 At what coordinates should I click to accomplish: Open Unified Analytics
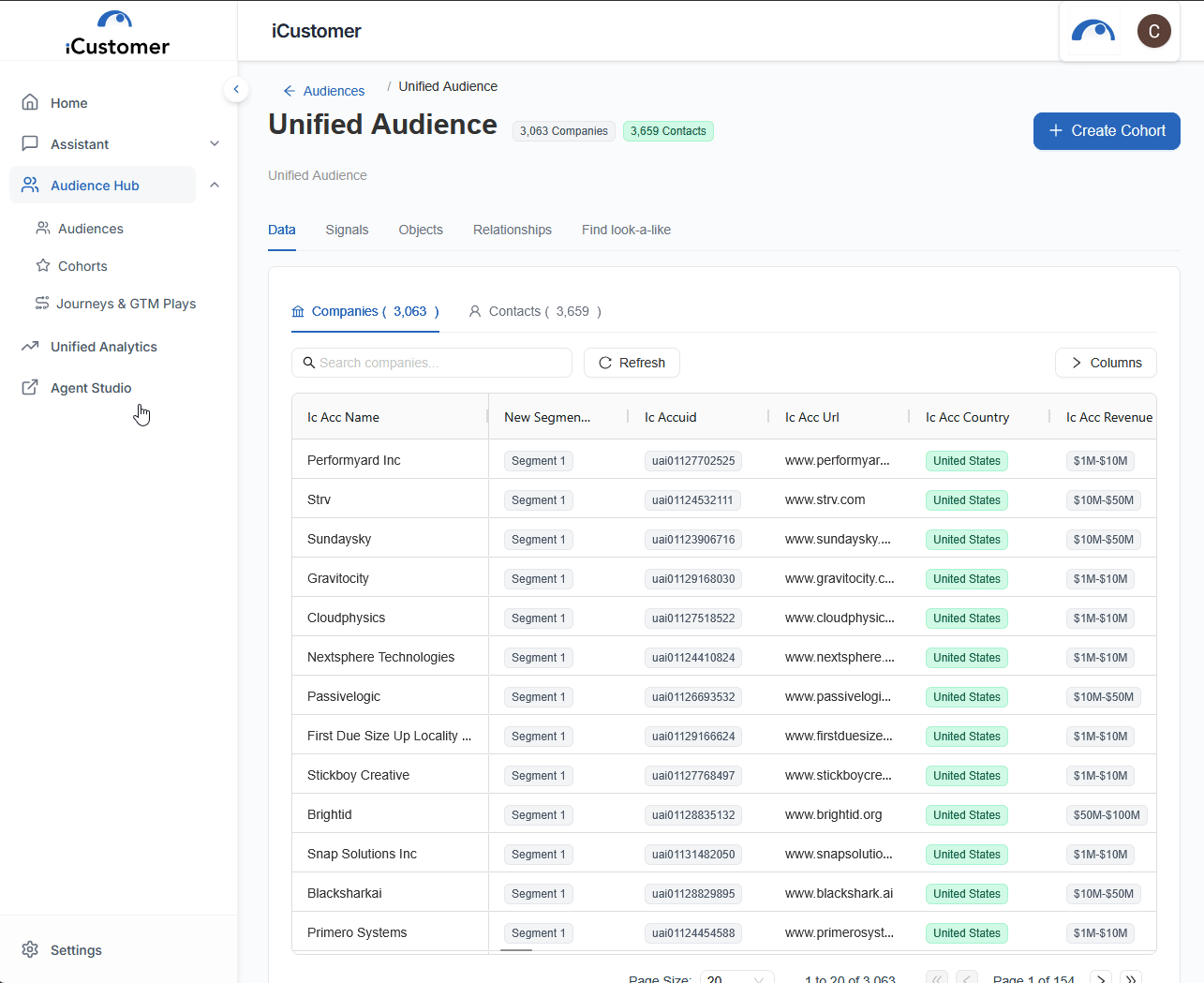(103, 347)
